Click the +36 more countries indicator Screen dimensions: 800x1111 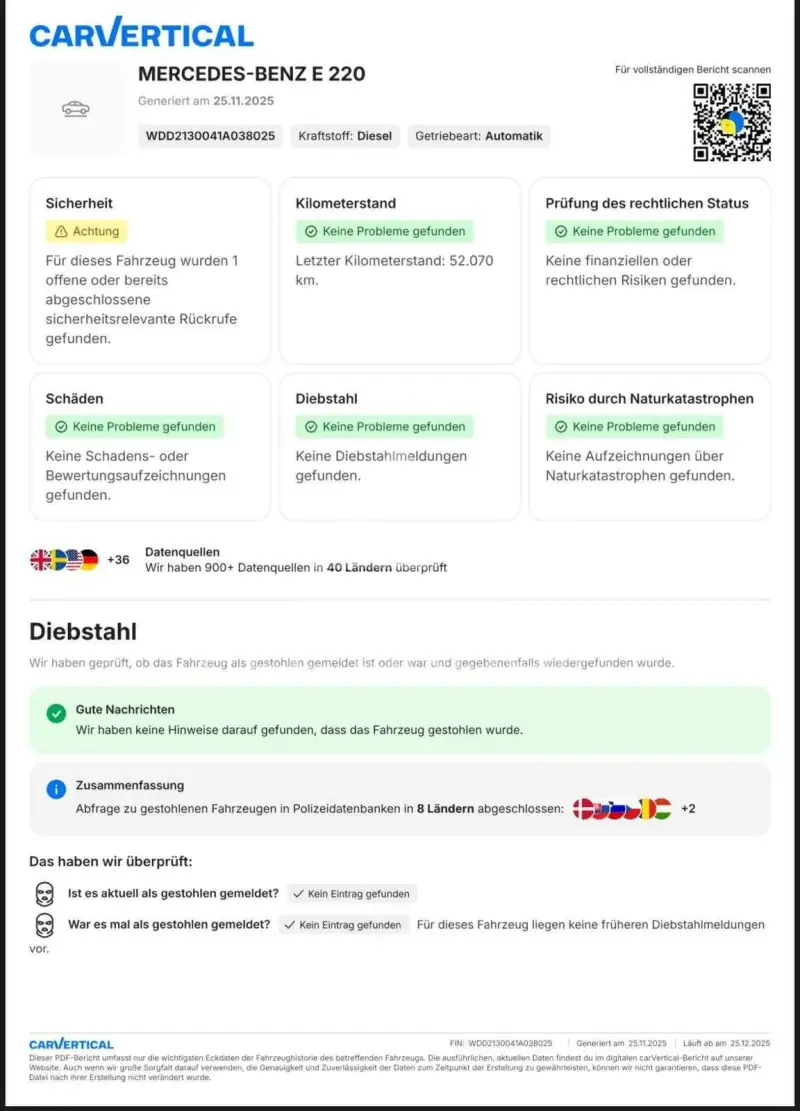point(118,560)
